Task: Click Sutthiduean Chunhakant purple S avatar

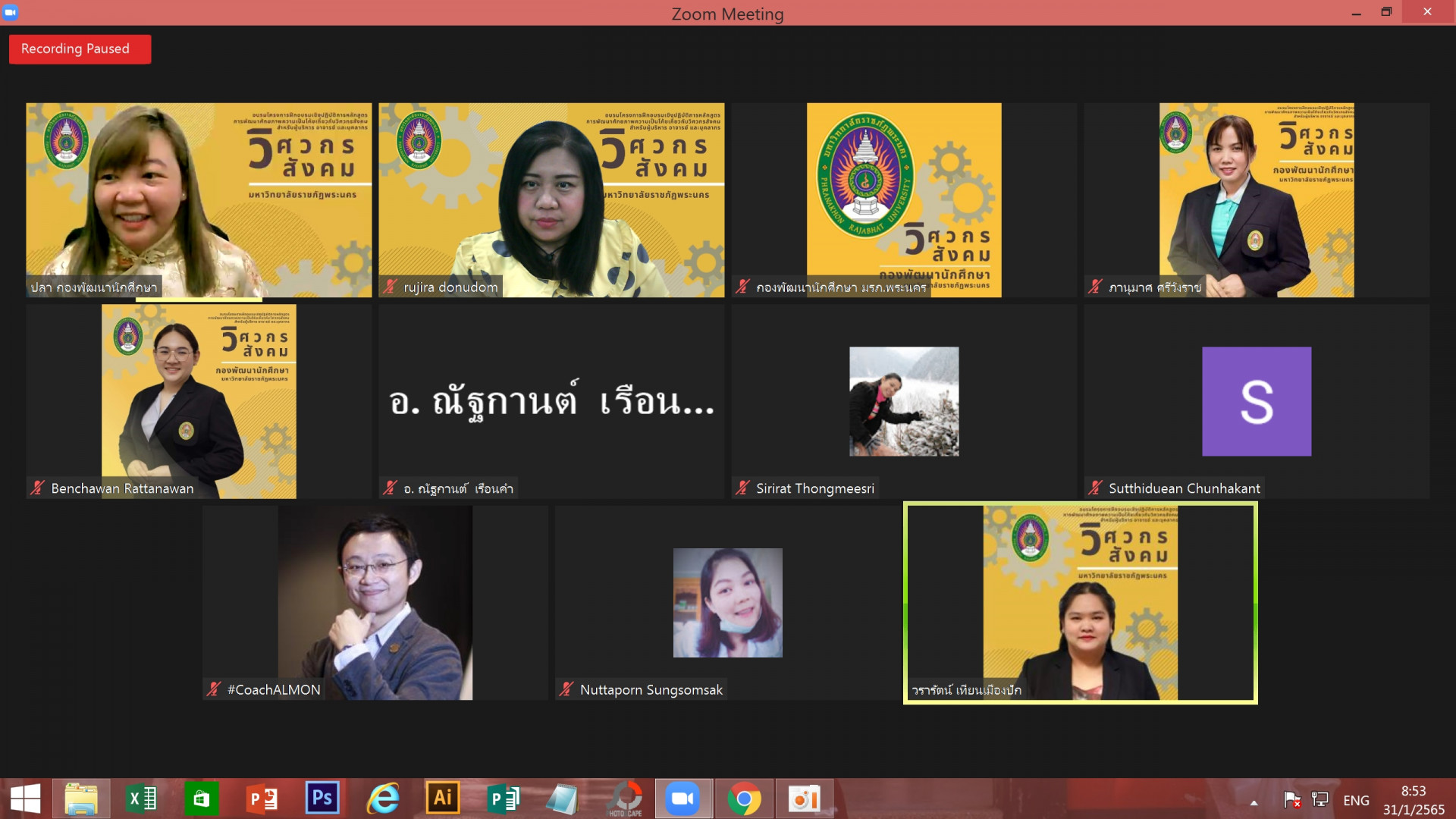Action: 1257,401
